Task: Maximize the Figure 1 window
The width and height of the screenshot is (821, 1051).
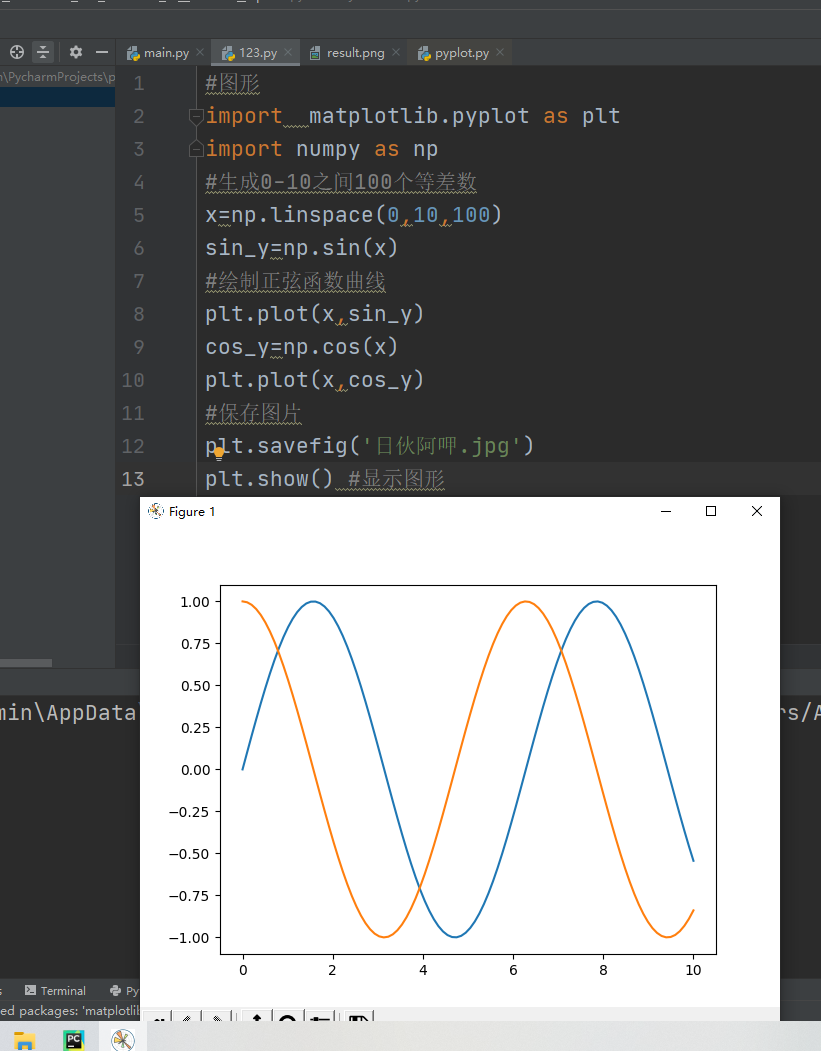Action: click(711, 511)
